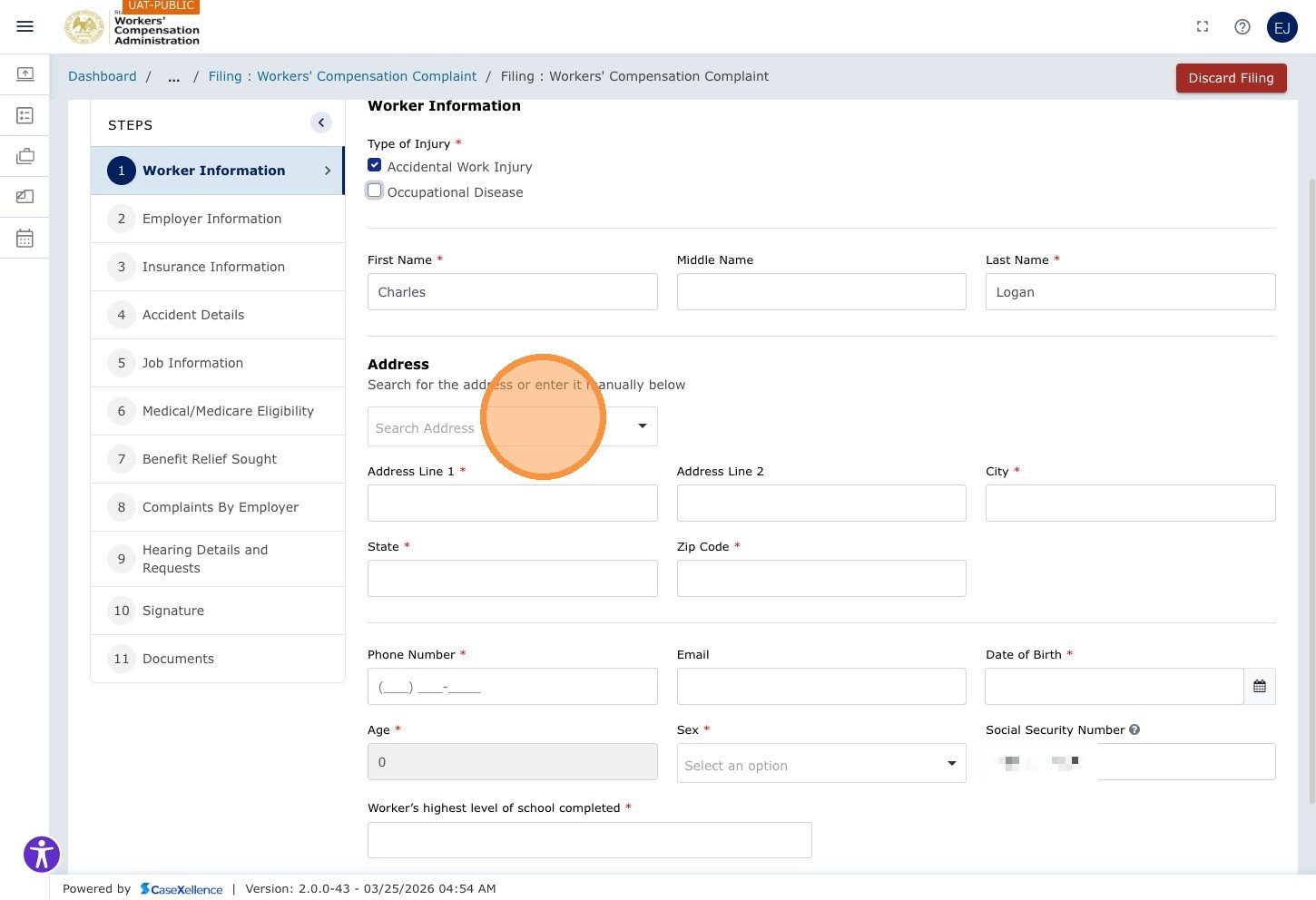Click the First Name field

(513, 292)
